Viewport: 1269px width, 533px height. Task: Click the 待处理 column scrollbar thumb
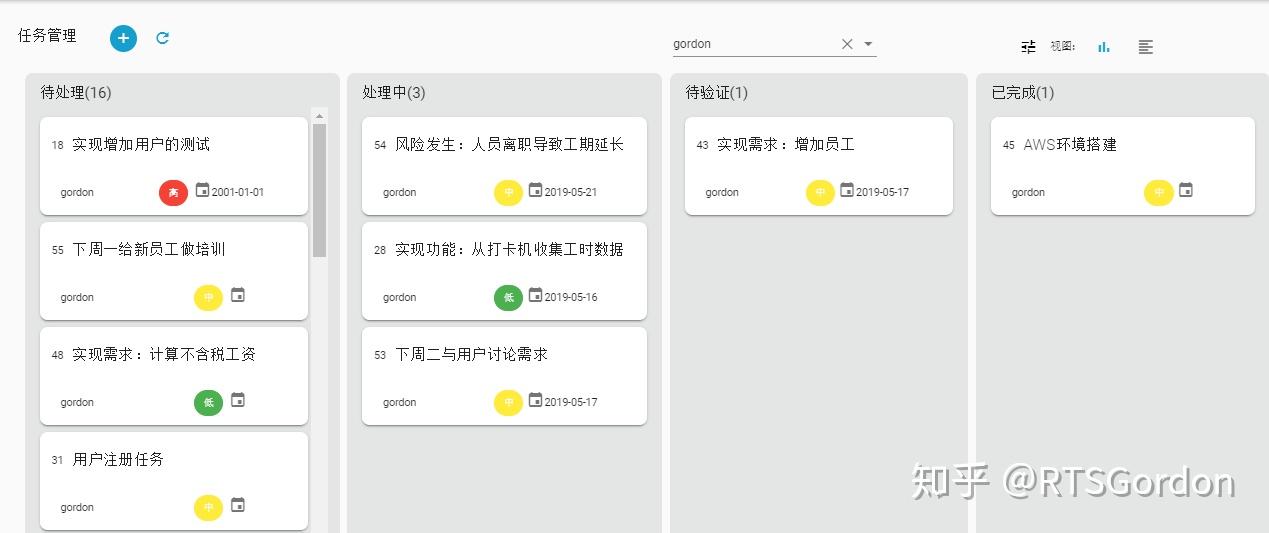click(x=320, y=190)
